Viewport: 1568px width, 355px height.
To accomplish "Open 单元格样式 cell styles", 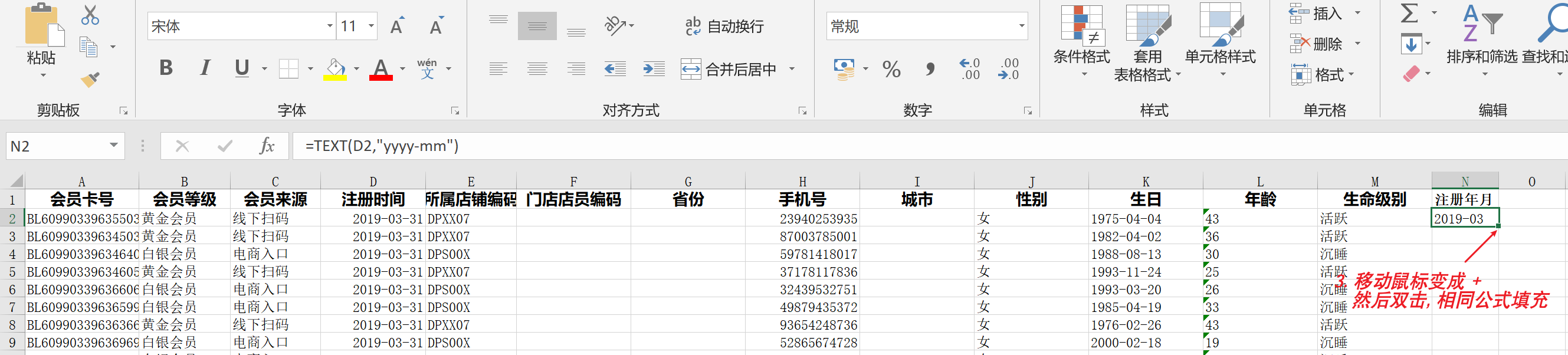I will pyautogui.click(x=1221, y=41).
